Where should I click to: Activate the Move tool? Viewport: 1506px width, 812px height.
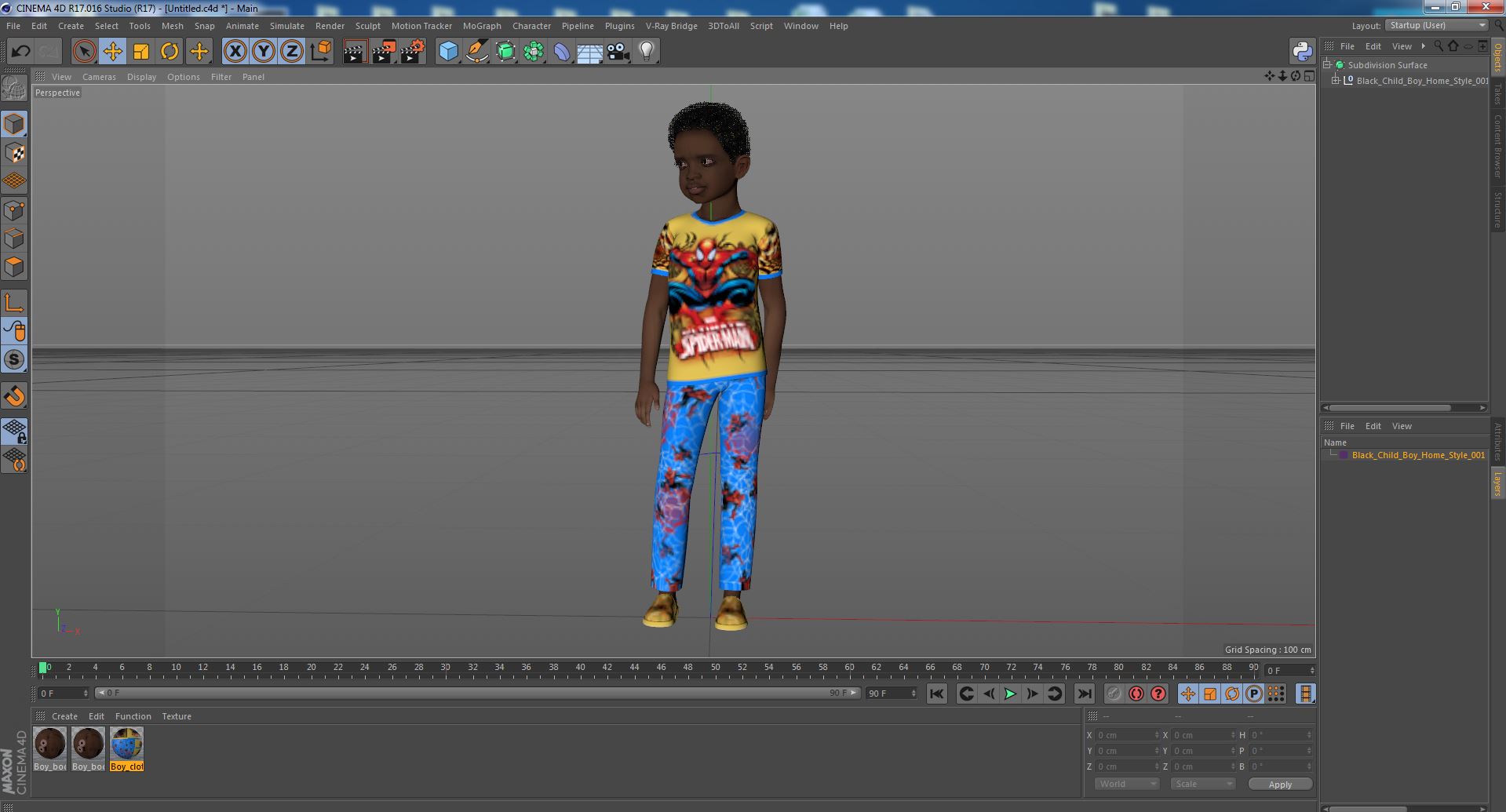[x=112, y=52]
